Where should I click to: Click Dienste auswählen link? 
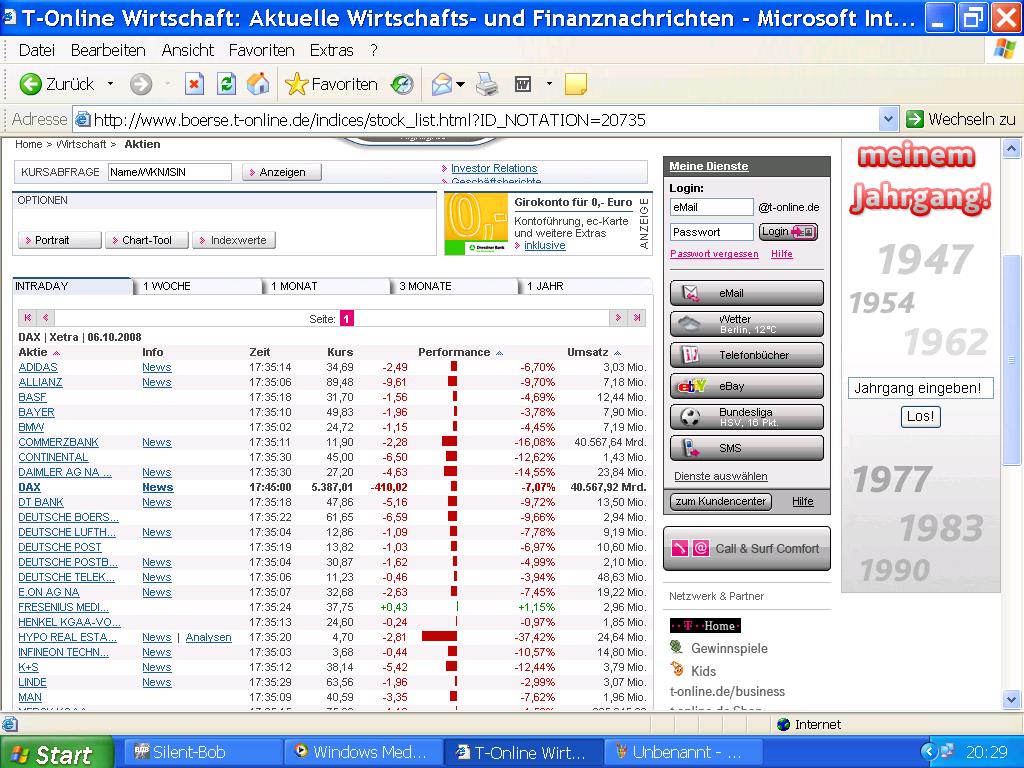[x=720, y=477]
